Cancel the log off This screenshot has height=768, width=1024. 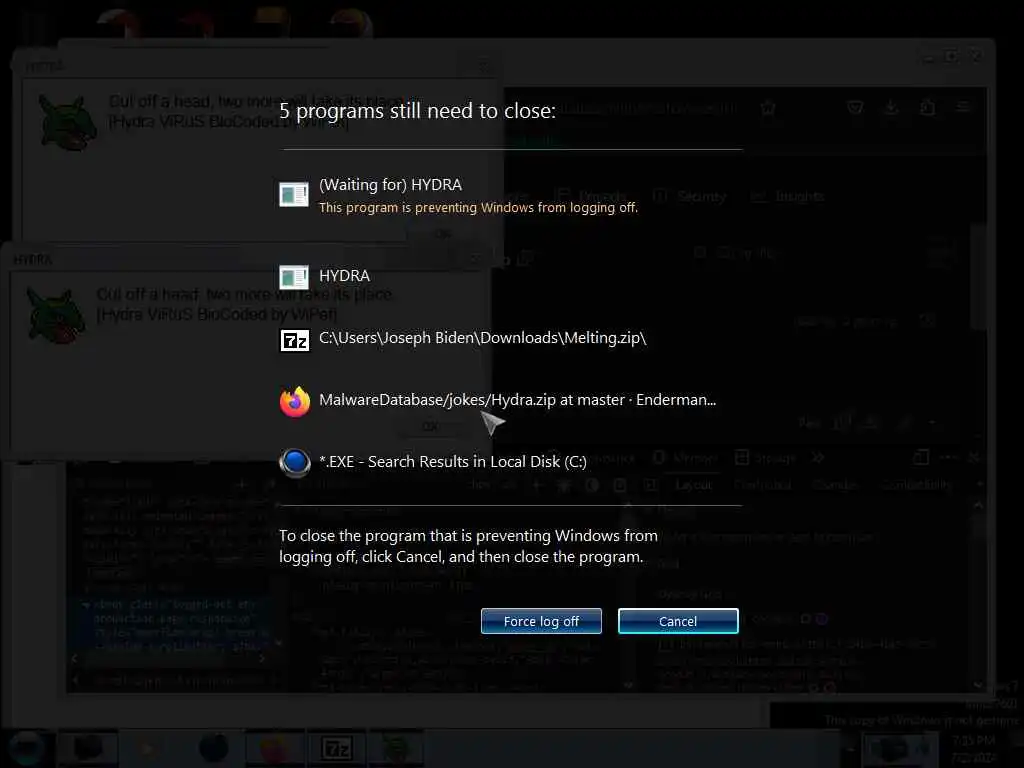pyautogui.click(x=678, y=621)
